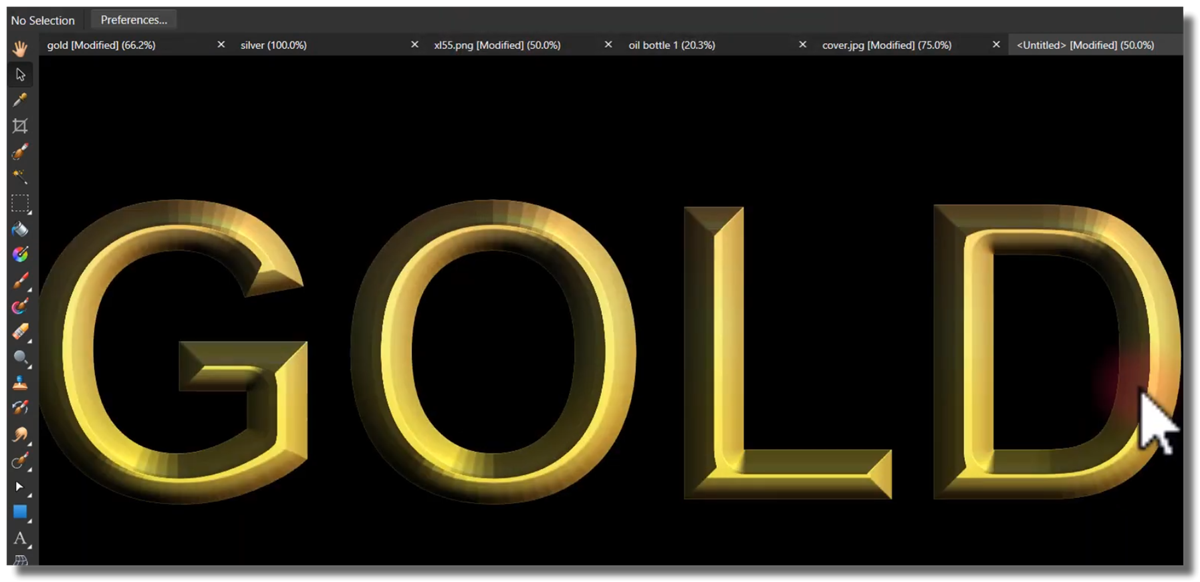Click the Flood Fill paint bucket tool
This screenshot has height=582, width=1200.
(x=19, y=229)
